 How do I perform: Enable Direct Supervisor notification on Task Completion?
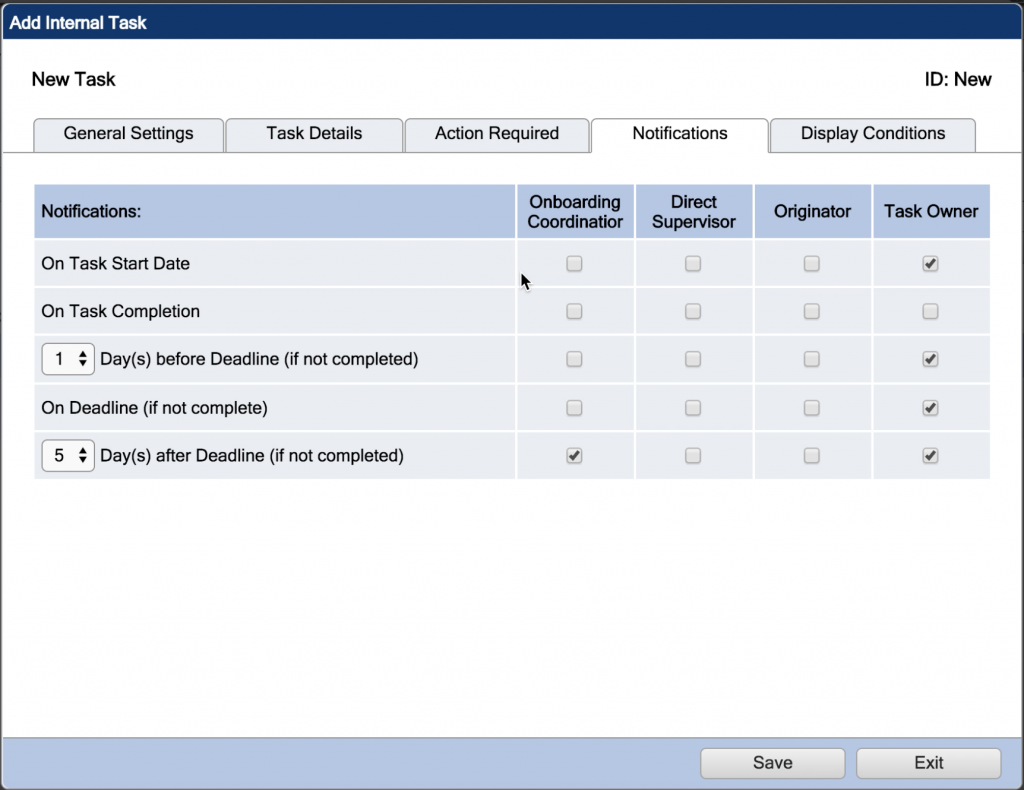(694, 311)
